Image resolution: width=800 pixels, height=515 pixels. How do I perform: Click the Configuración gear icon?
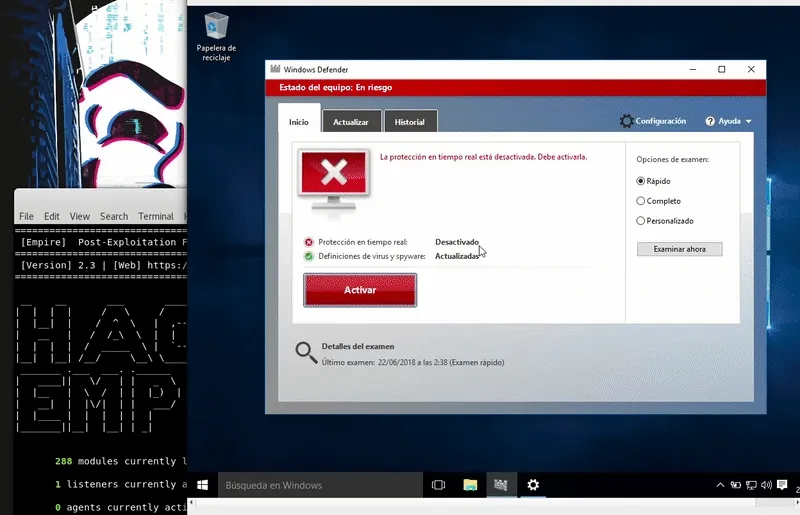(x=627, y=121)
